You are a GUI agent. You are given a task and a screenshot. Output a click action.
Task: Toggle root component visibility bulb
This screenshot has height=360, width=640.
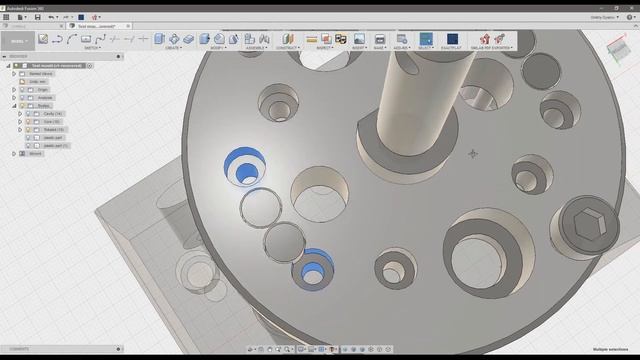tap(17, 66)
